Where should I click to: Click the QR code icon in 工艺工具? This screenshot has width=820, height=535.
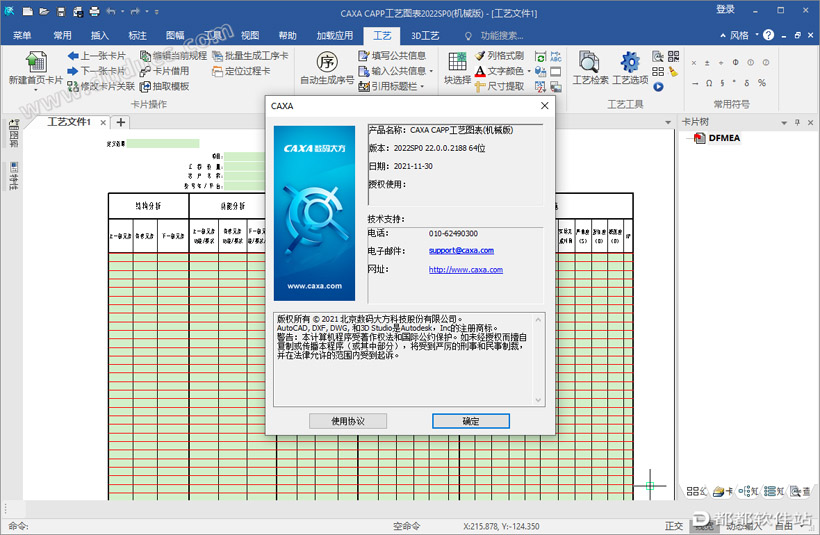coord(673,56)
